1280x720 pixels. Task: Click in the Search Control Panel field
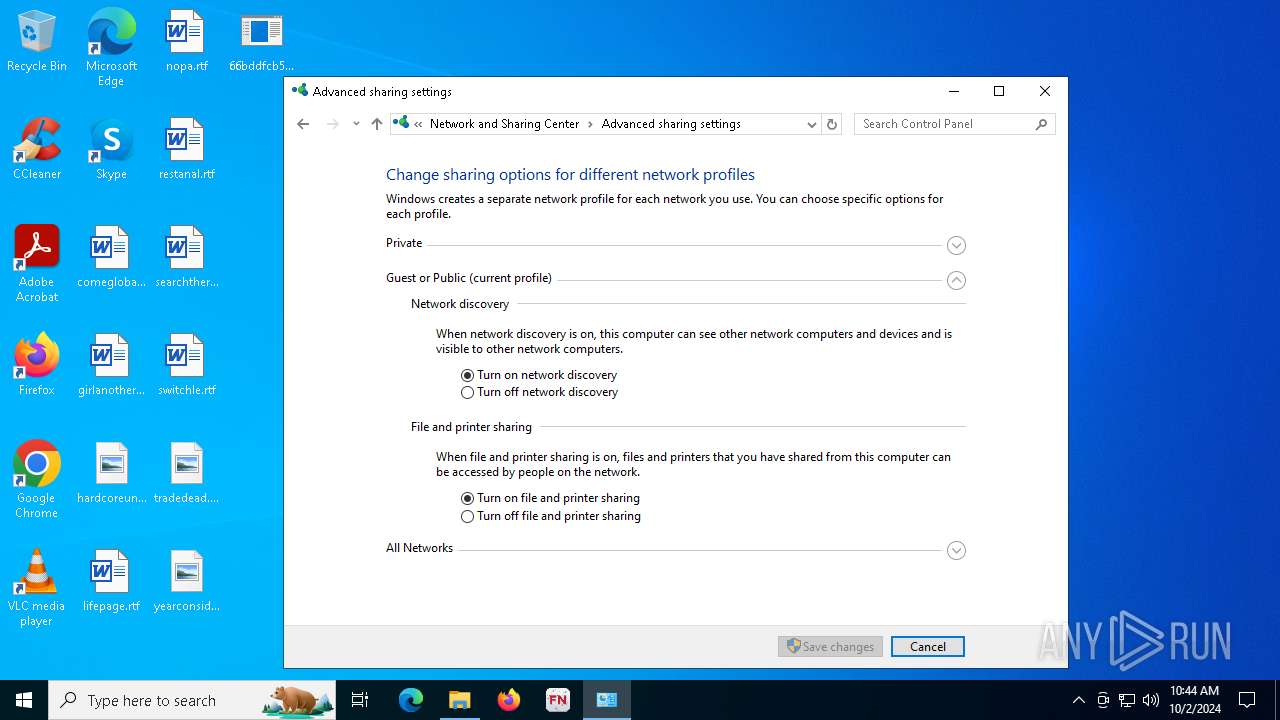point(945,124)
